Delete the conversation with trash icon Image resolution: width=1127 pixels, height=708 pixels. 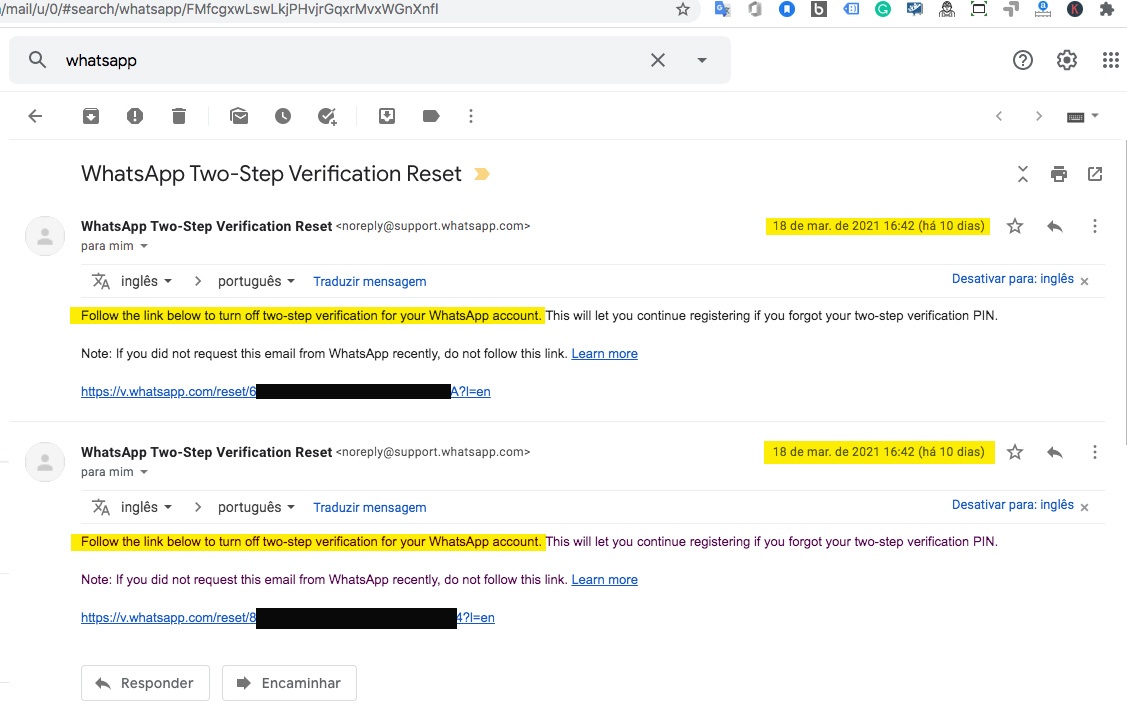179,116
